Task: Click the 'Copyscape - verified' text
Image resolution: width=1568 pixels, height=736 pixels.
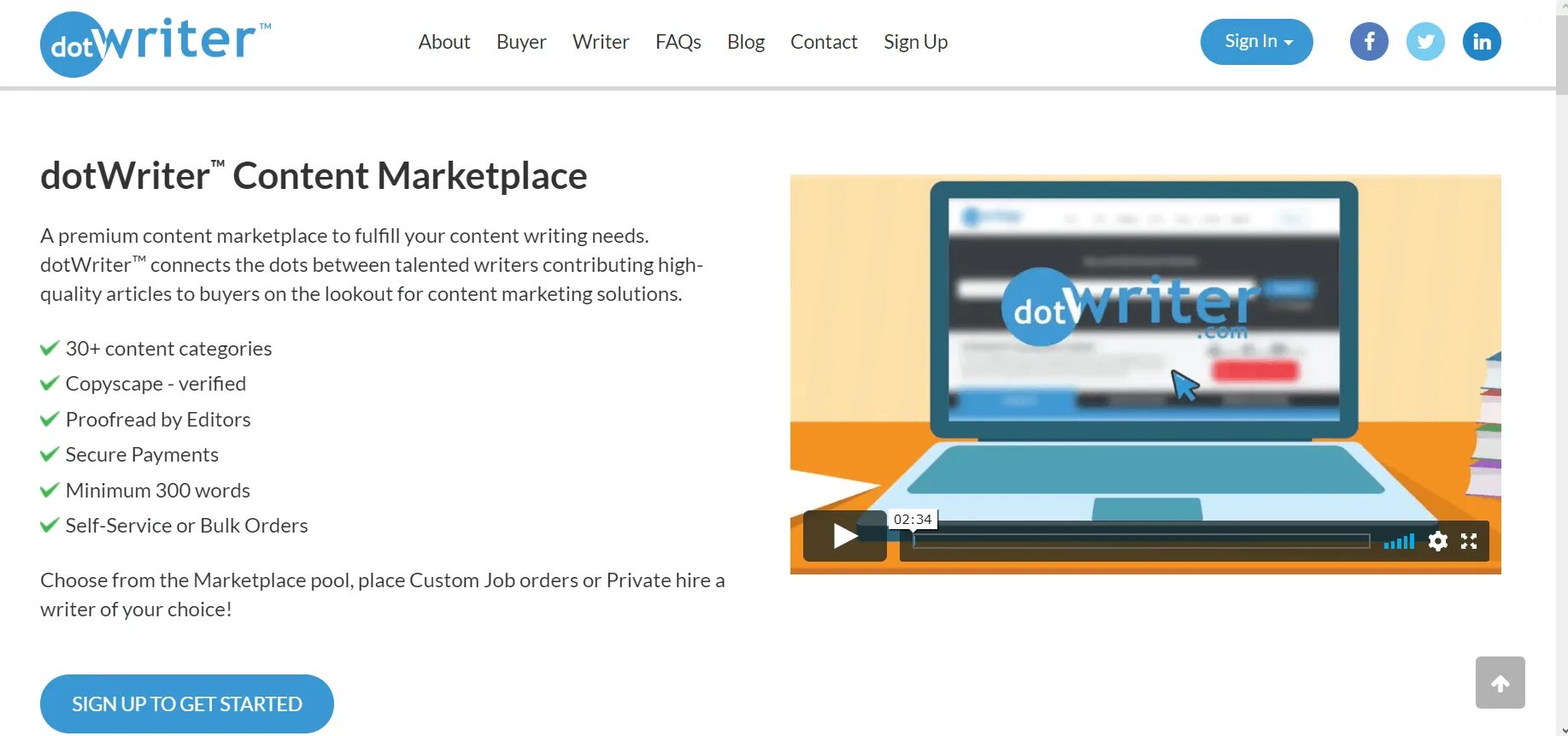Action: [156, 384]
